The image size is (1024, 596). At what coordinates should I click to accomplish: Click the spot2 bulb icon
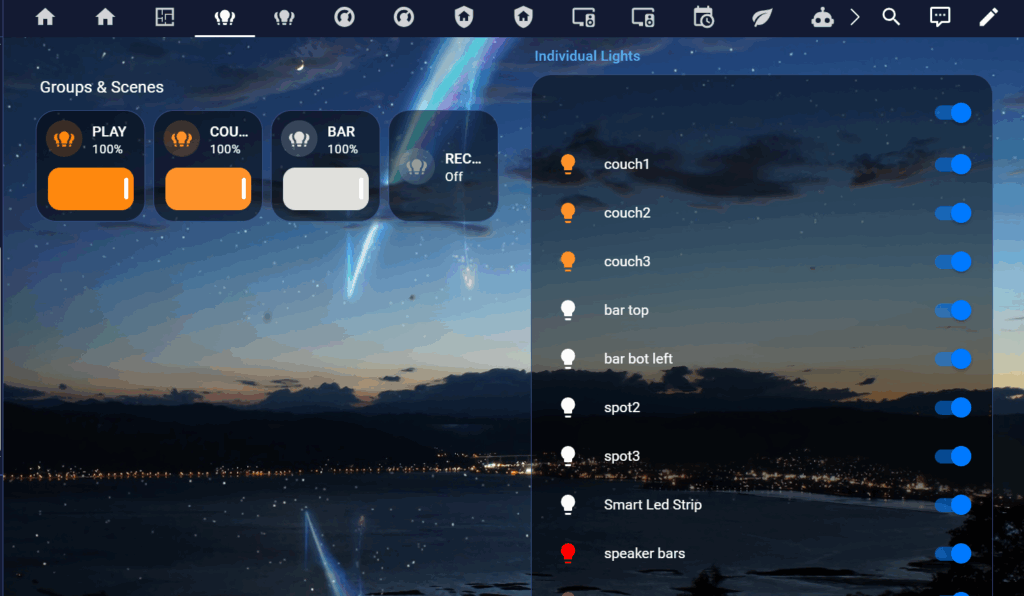click(568, 407)
